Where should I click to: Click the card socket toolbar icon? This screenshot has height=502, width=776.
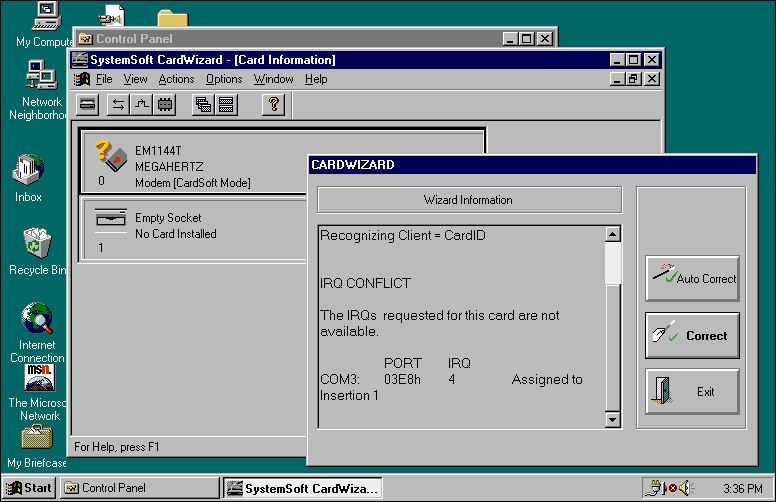pyautogui.click(x=88, y=104)
